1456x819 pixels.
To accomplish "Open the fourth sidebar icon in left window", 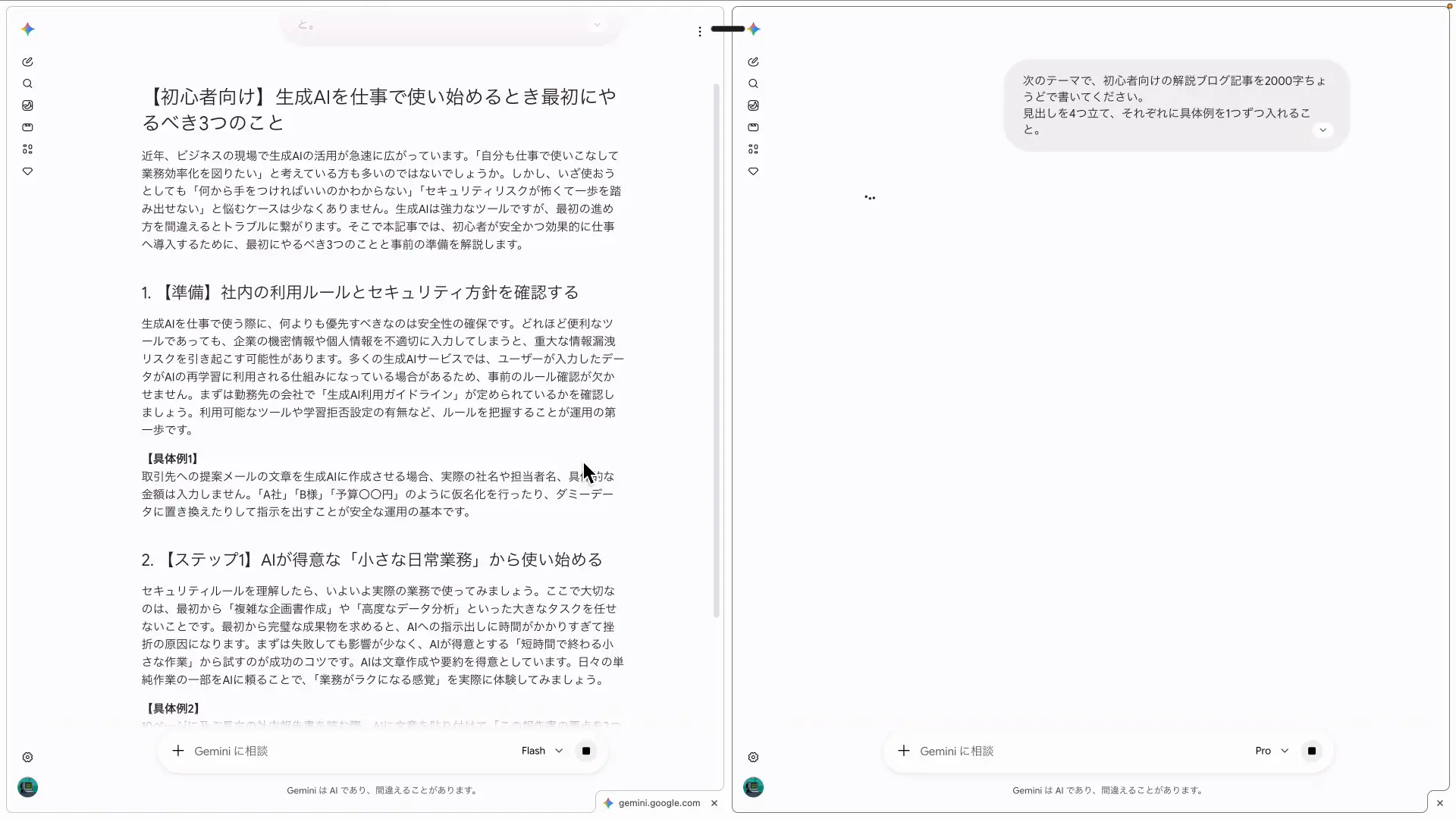I will (x=28, y=127).
